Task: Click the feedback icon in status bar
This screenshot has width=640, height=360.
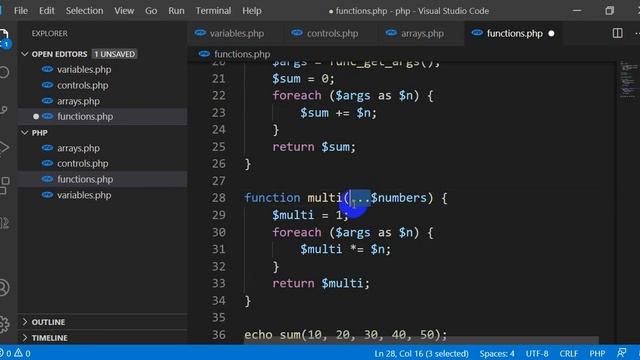Action: [622, 353]
